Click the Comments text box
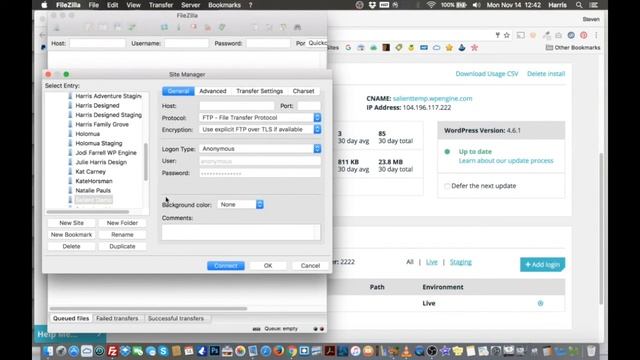Screen dimensions: 640x360 coord(241,232)
